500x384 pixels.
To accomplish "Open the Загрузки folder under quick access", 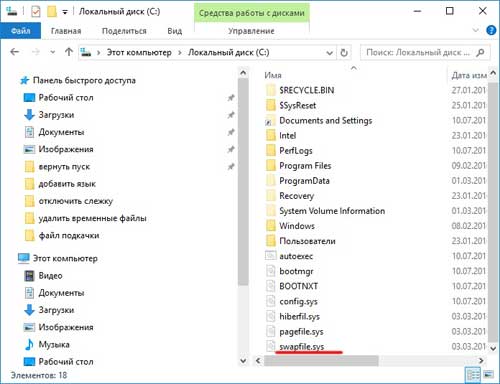I will tap(56, 115).
